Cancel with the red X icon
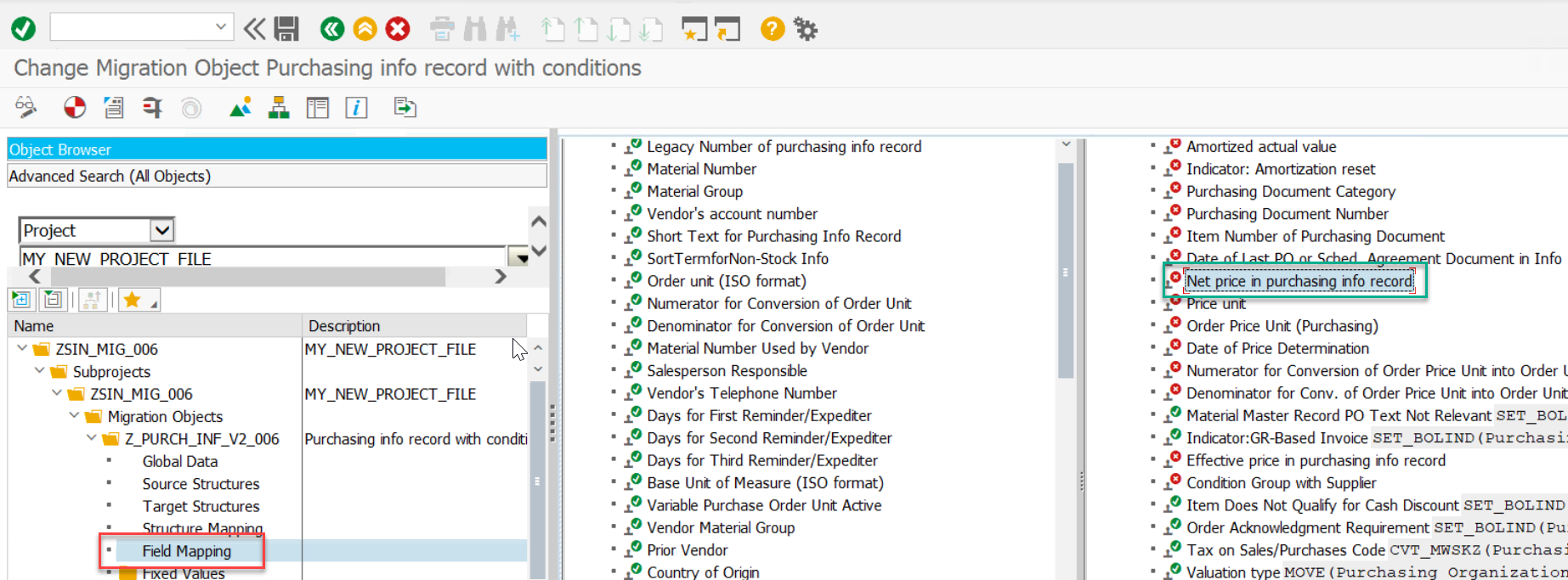 click(397, 29)
